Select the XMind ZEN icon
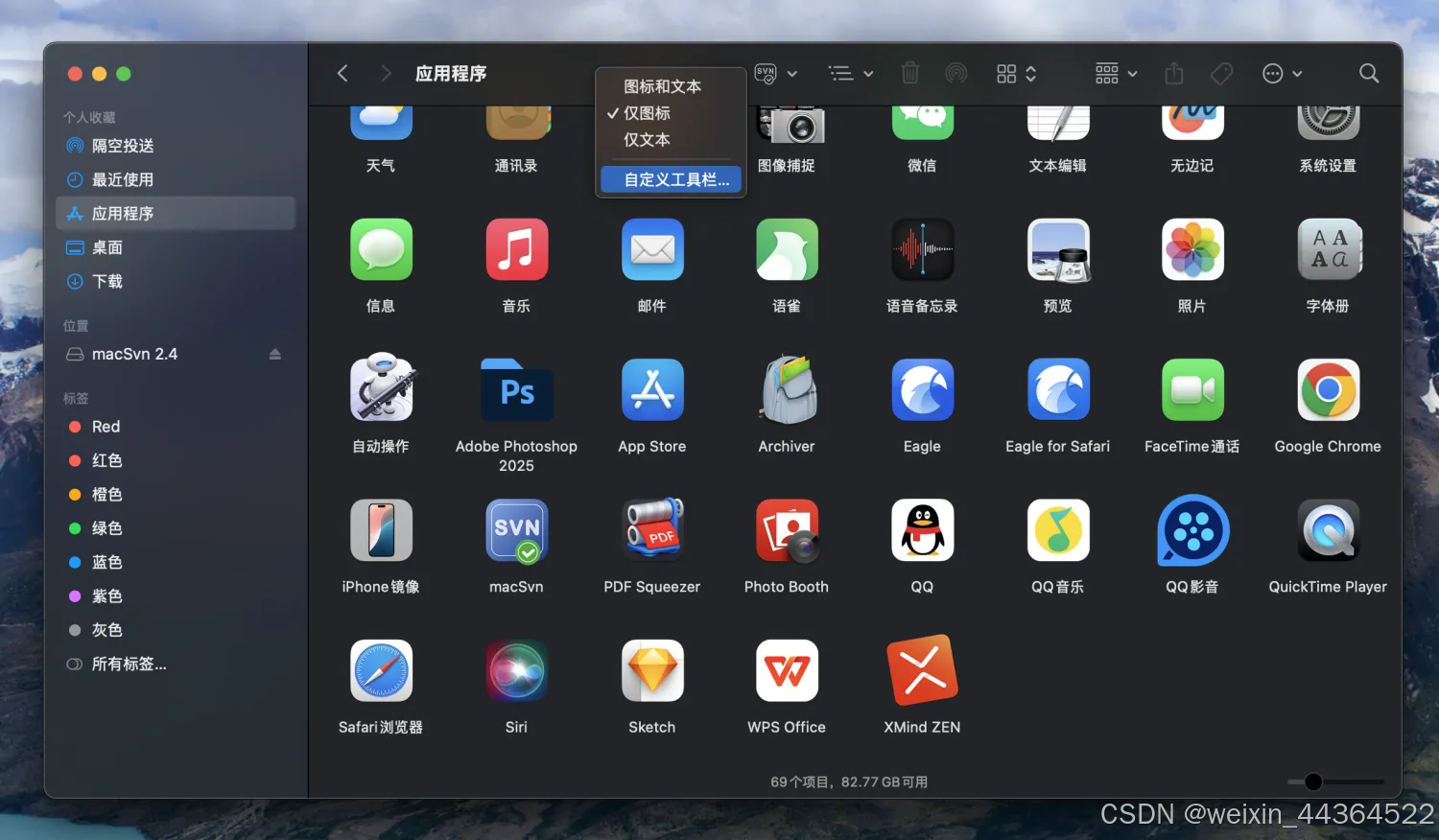The height and width of the screenshot is (840, 1439). tap(922, 670)
